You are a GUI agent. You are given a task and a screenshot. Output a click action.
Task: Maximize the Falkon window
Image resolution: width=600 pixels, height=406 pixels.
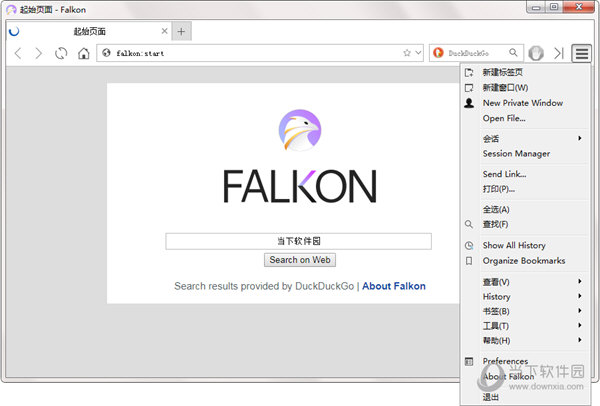tap(554, 7)
